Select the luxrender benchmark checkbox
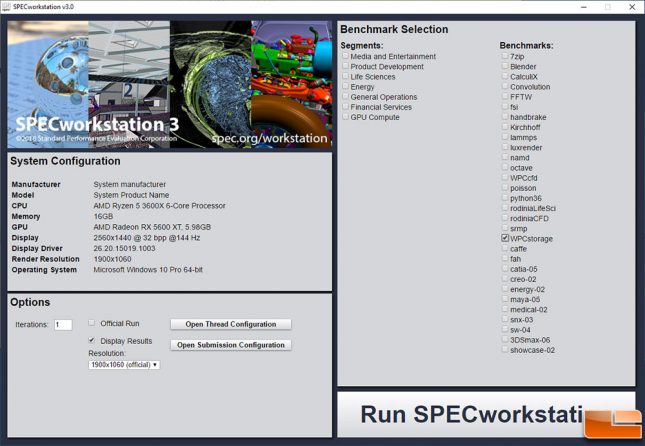 (x=505, y=147)
